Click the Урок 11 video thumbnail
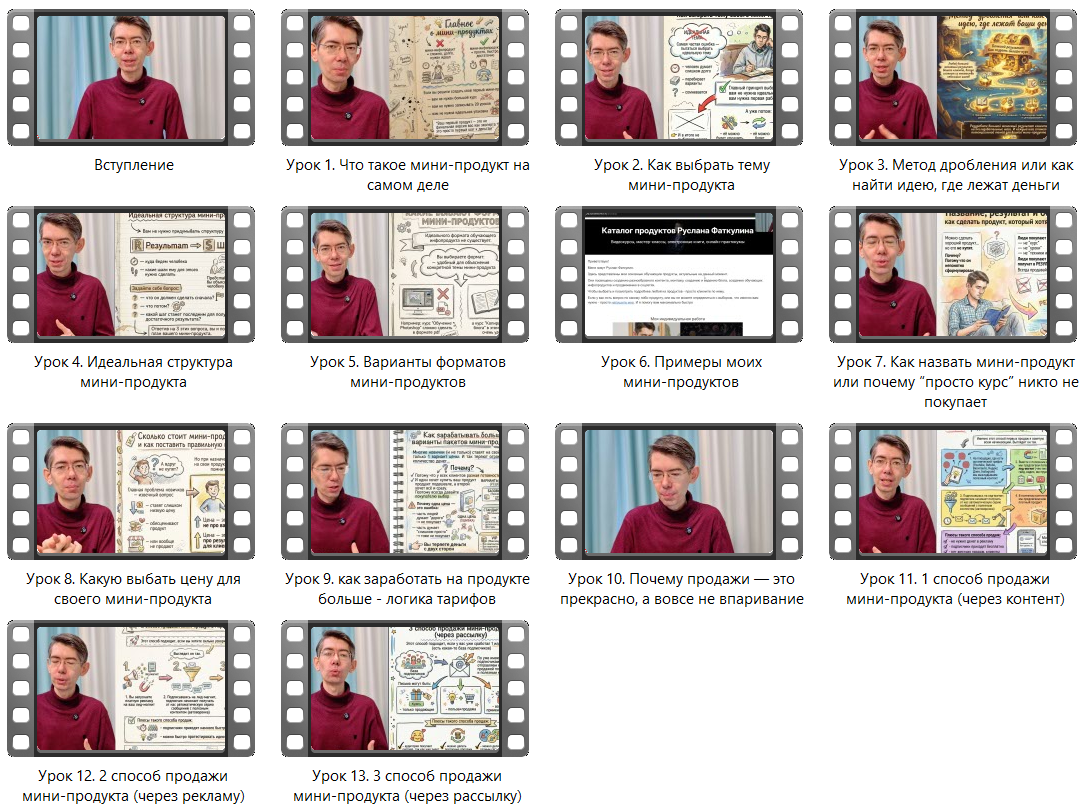 [953, 491]
